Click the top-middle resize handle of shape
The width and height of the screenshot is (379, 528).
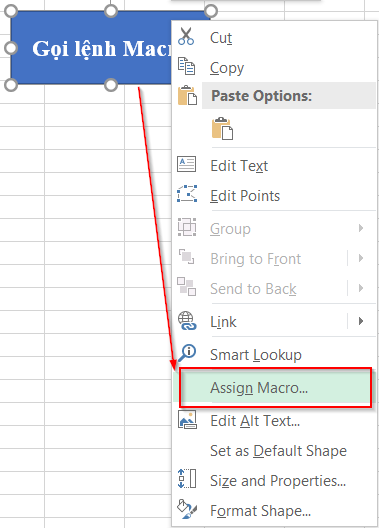pyautogui.click(x=111, y=10)
